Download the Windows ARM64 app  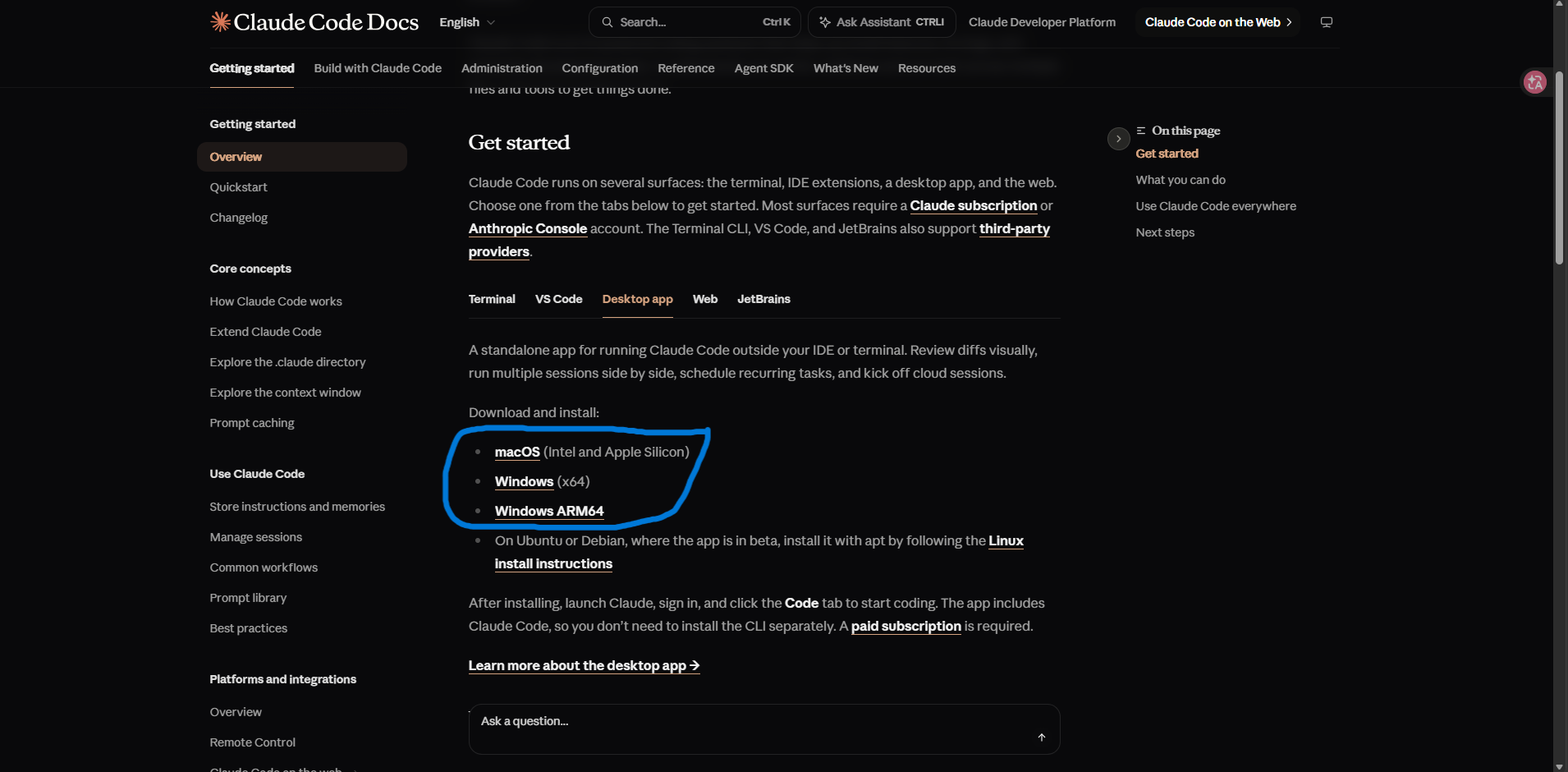[549, 511]
